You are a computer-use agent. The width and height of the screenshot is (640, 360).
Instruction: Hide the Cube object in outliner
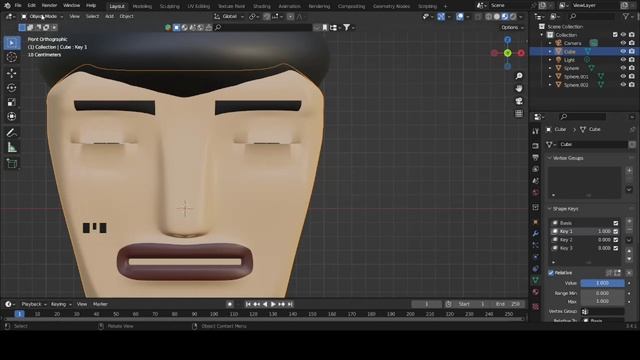click(623, 51)
